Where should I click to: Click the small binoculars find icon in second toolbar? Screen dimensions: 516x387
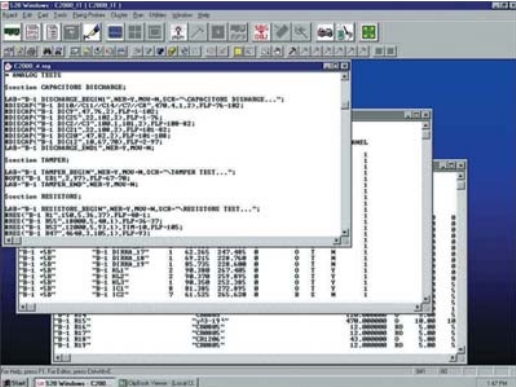pyautogui.click(x=47, y=51)
